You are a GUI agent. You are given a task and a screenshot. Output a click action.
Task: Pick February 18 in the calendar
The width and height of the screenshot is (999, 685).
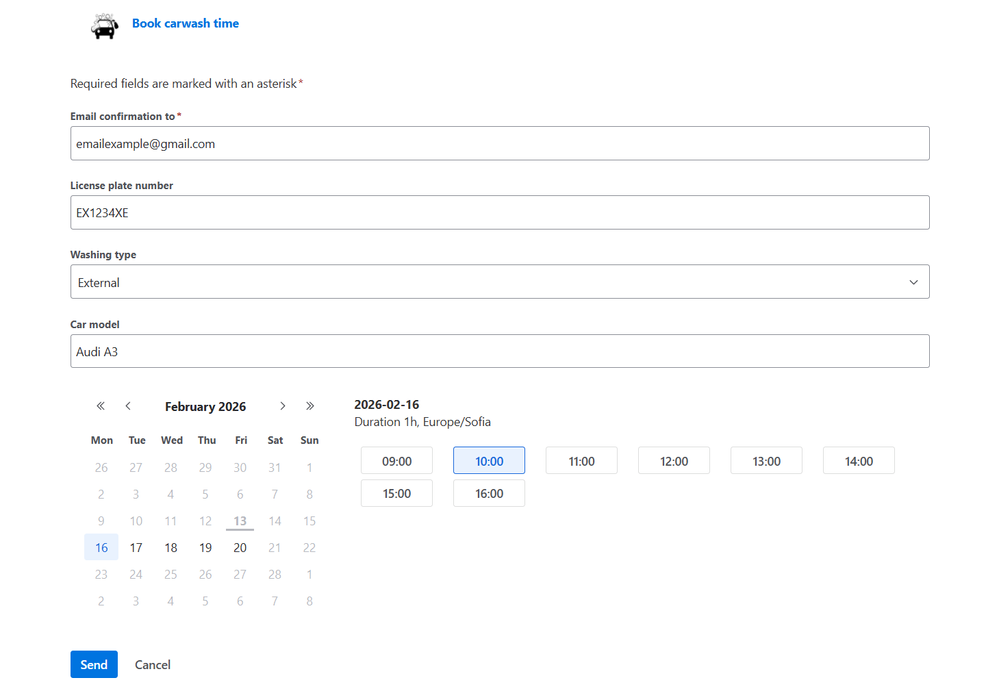[x=171, y=548]
